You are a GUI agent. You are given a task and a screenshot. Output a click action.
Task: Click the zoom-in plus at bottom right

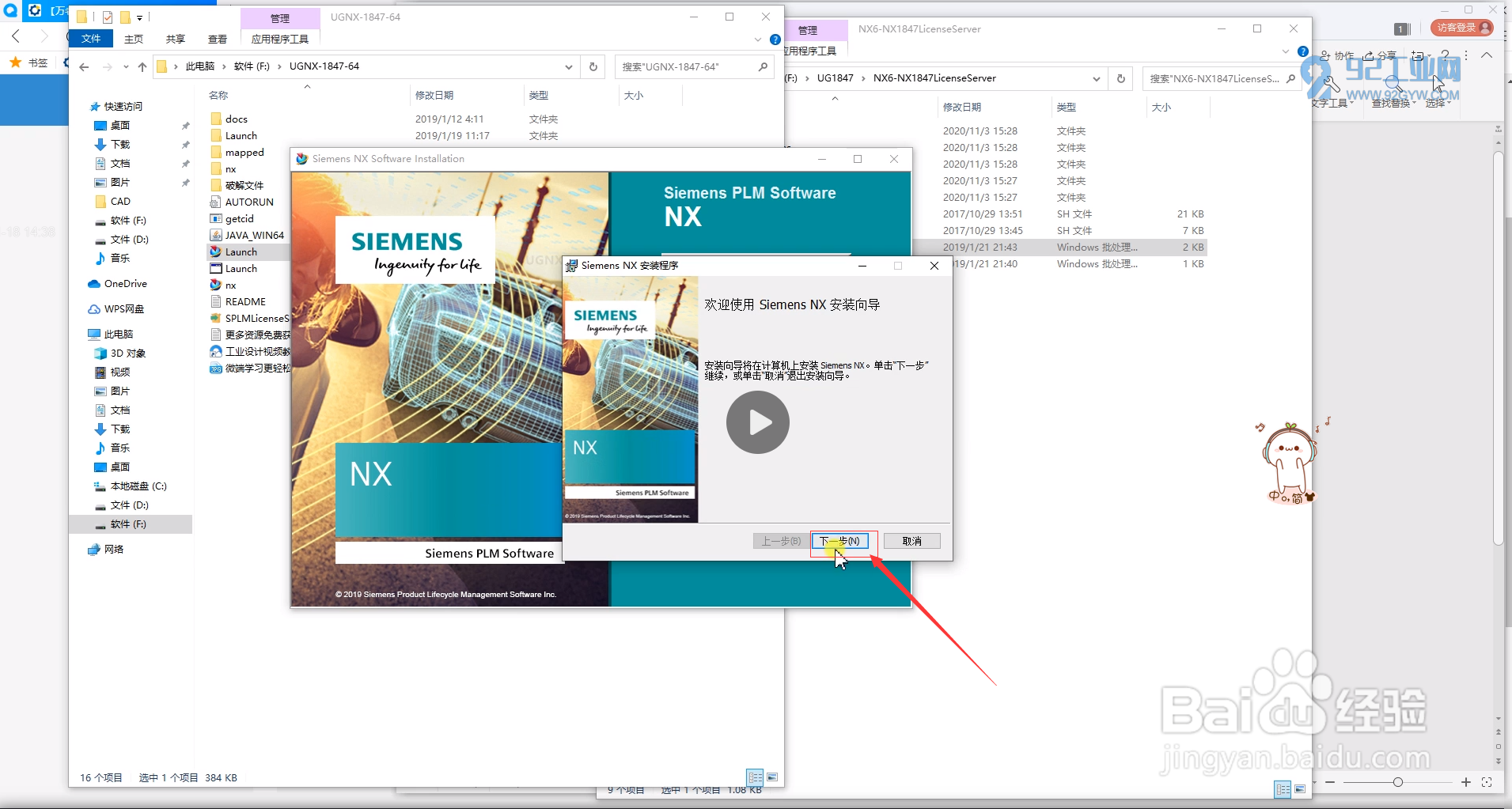point(1465,782)
